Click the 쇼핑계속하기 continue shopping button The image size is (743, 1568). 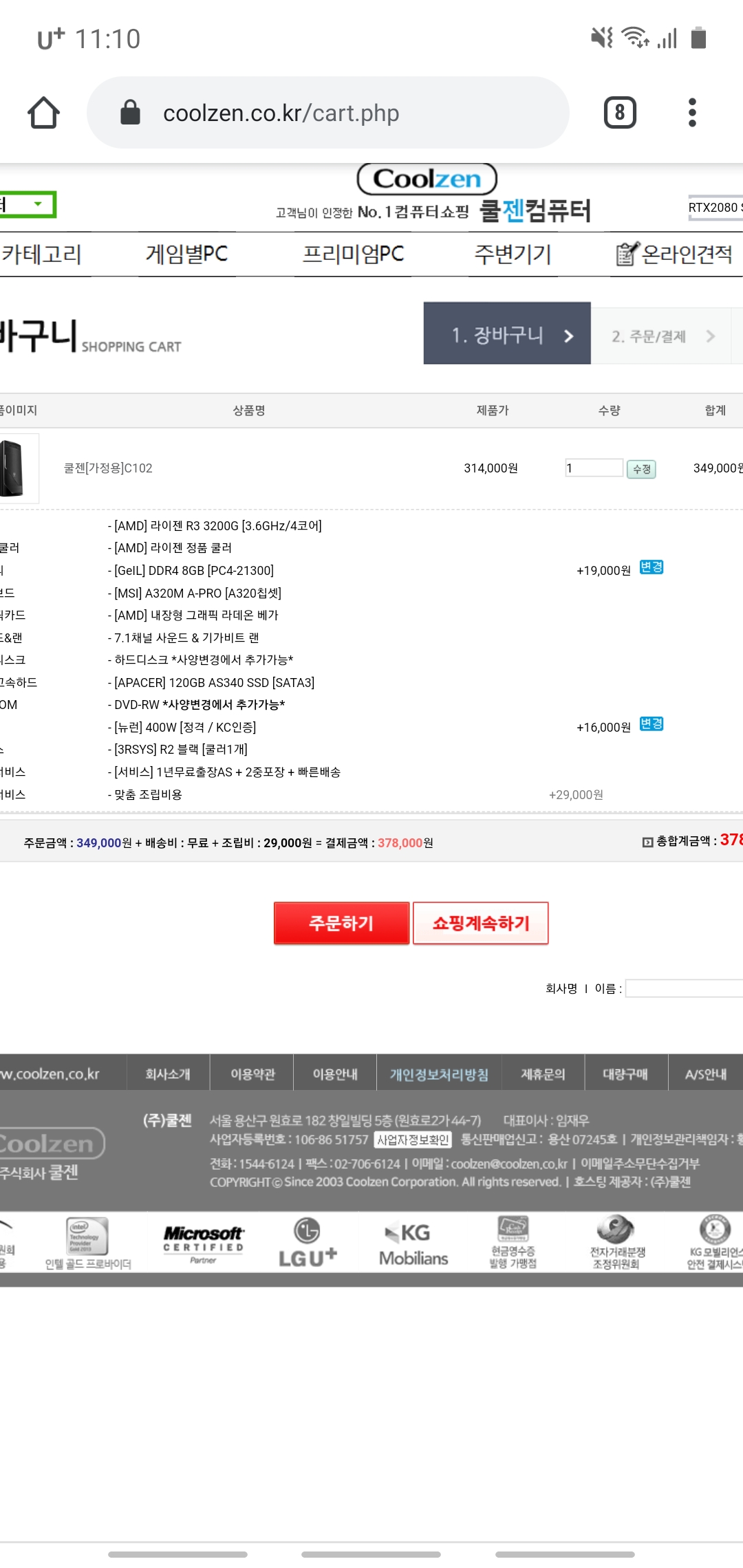[x=480, y=923]
